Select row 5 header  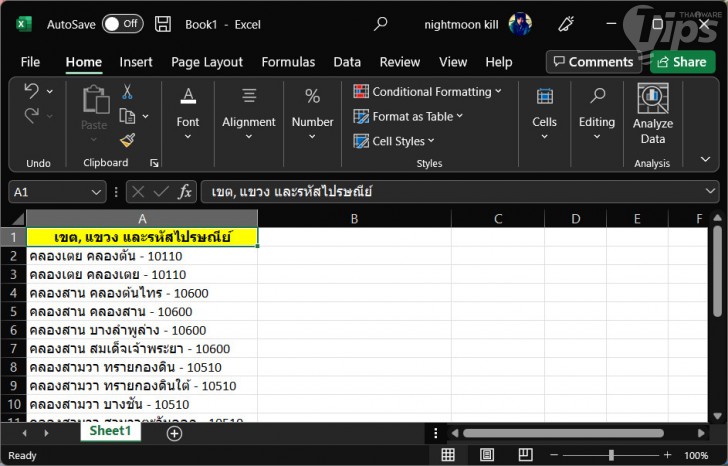click(x=13, y=311)
